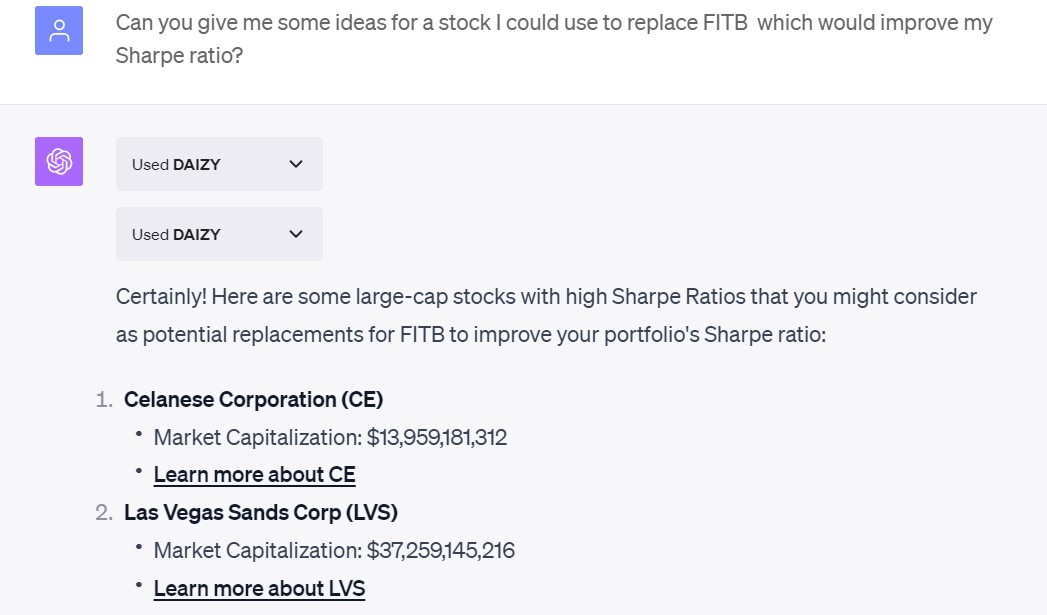Click the first Used DAIZY plugin label

coord(176,164)
